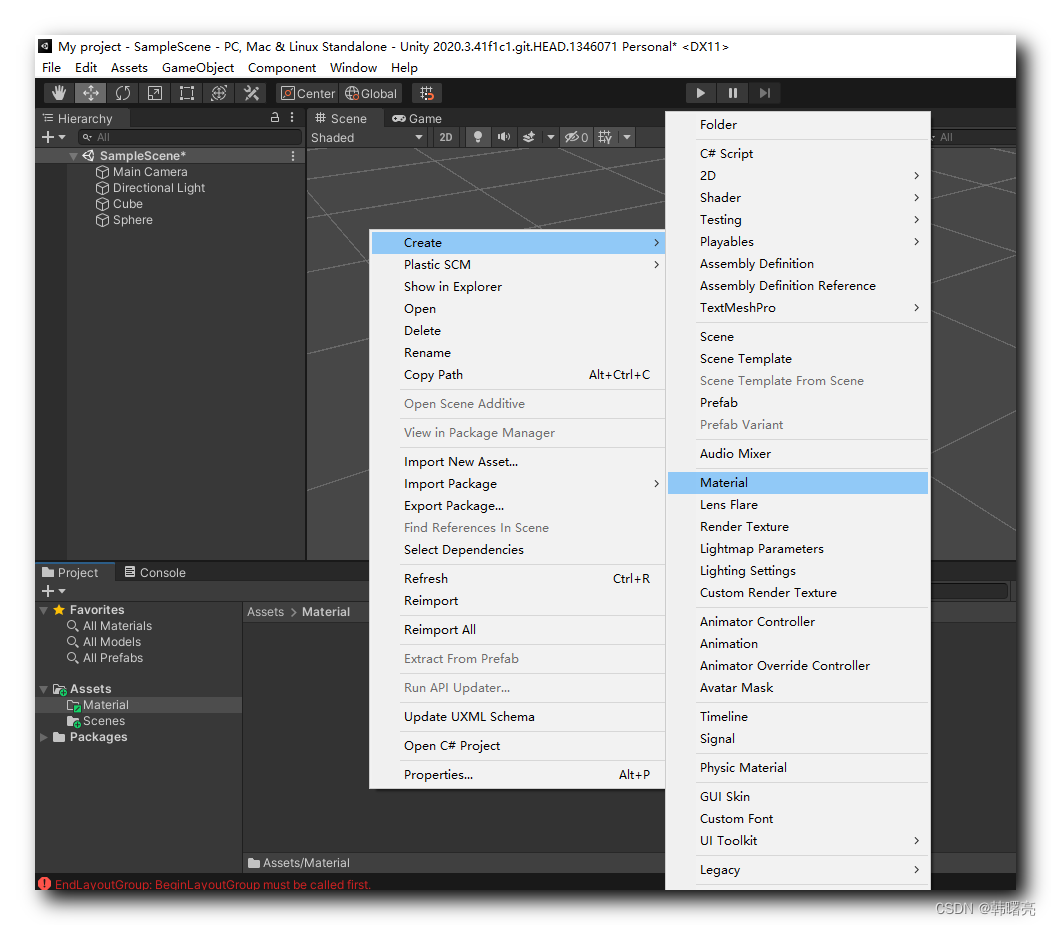
Task: Open the GameObject menu
Action: [x=198, y=68]
